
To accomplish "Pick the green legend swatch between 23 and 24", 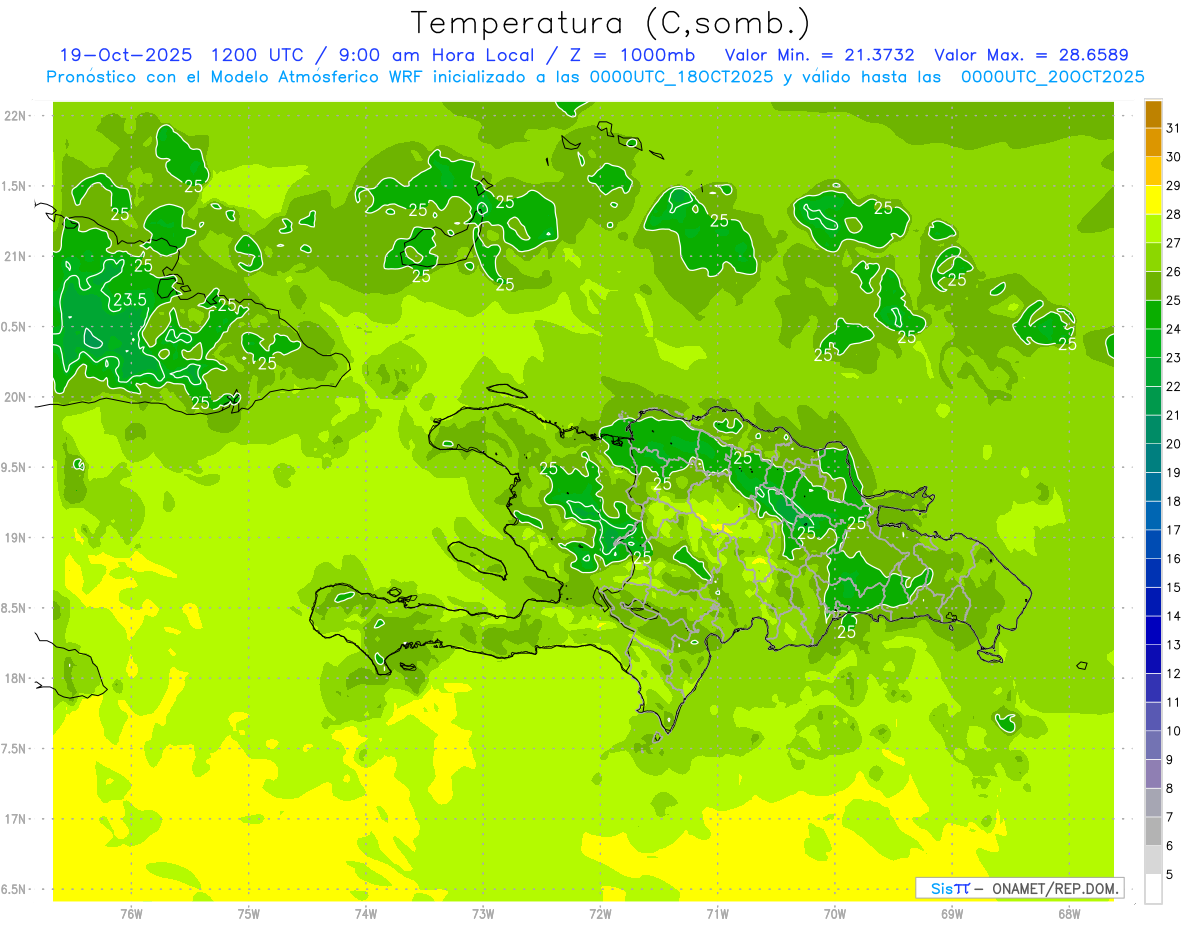I will (1154, 343).
